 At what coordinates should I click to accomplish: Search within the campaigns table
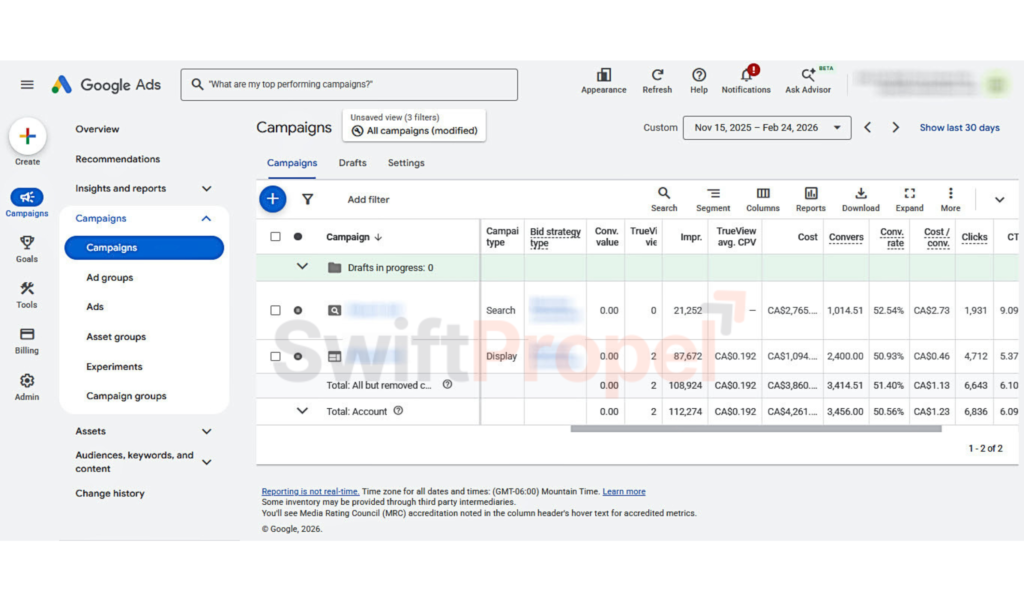tap(664, 199)
